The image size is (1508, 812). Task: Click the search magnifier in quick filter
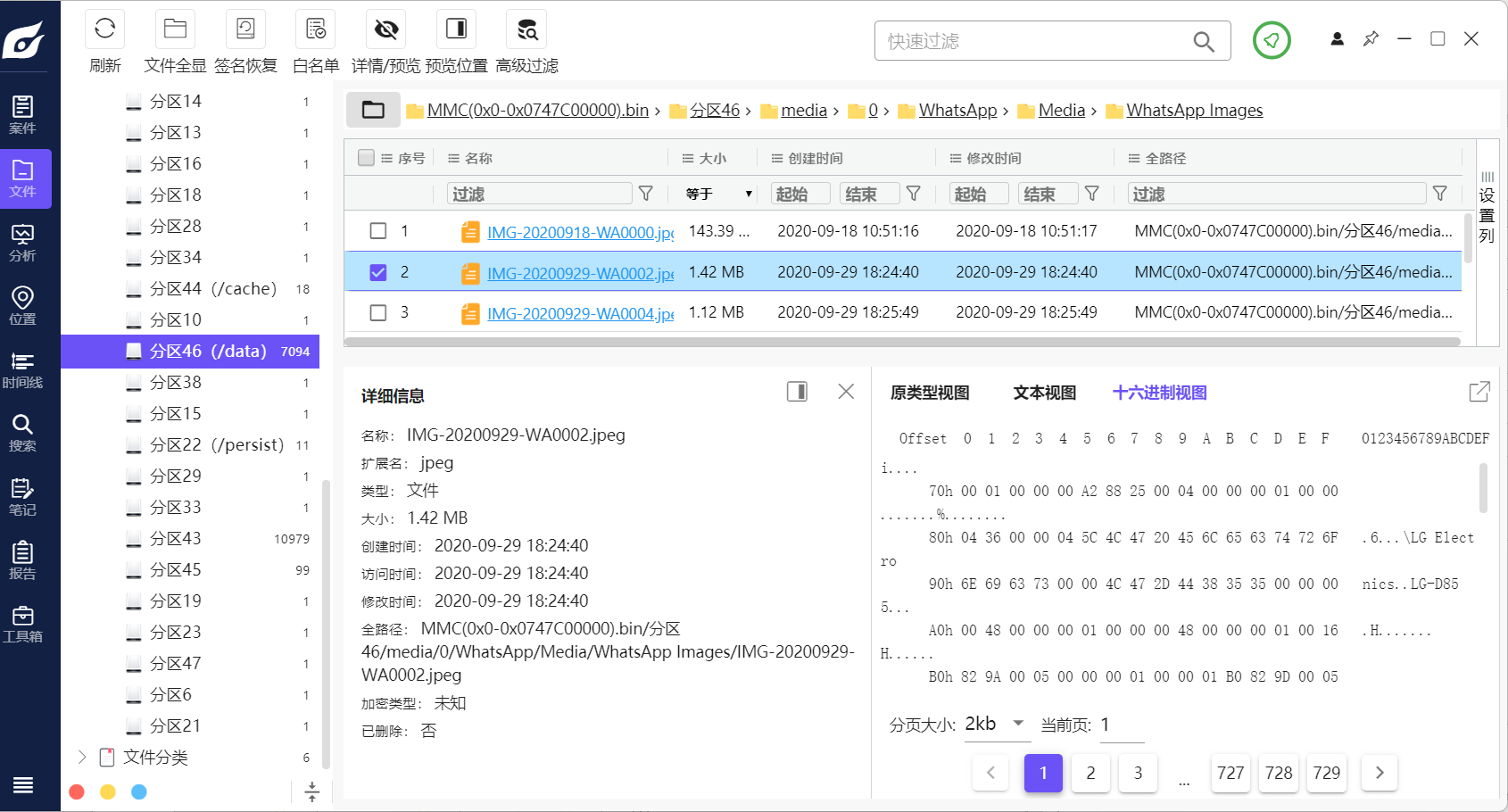coord(1204,41)
